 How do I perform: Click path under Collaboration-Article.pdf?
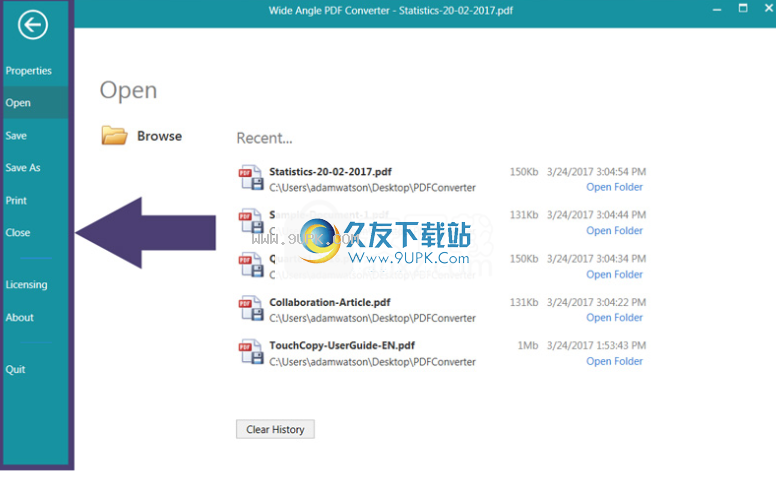[372, 318]
